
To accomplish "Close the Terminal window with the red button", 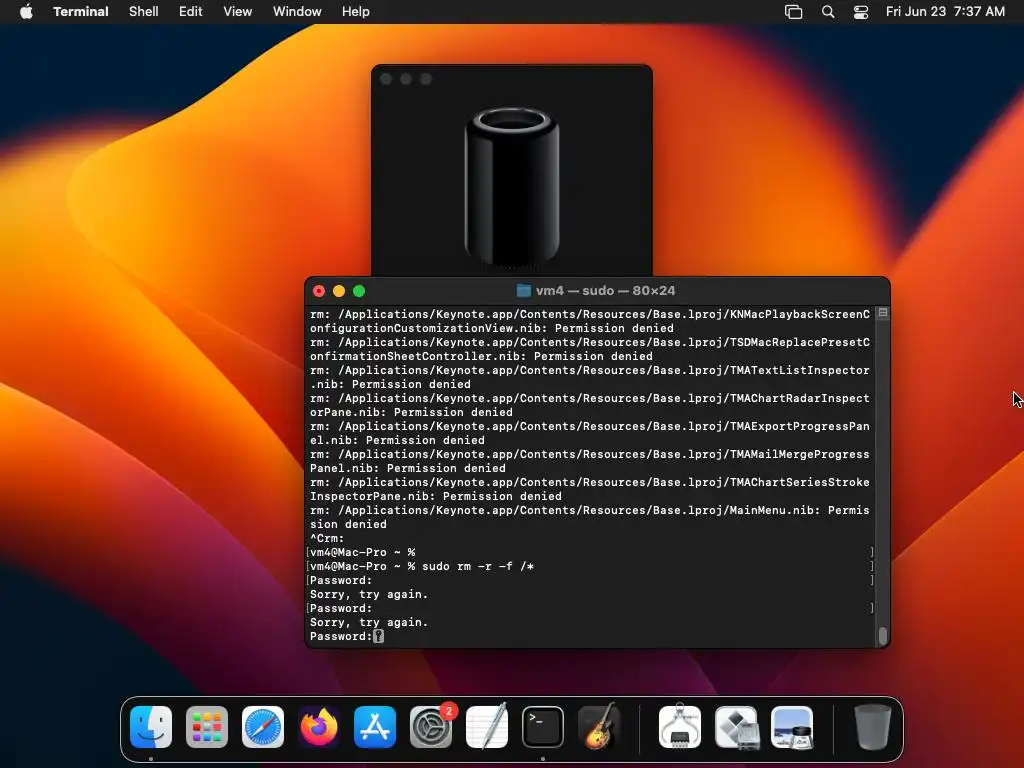I will (319, 291).
